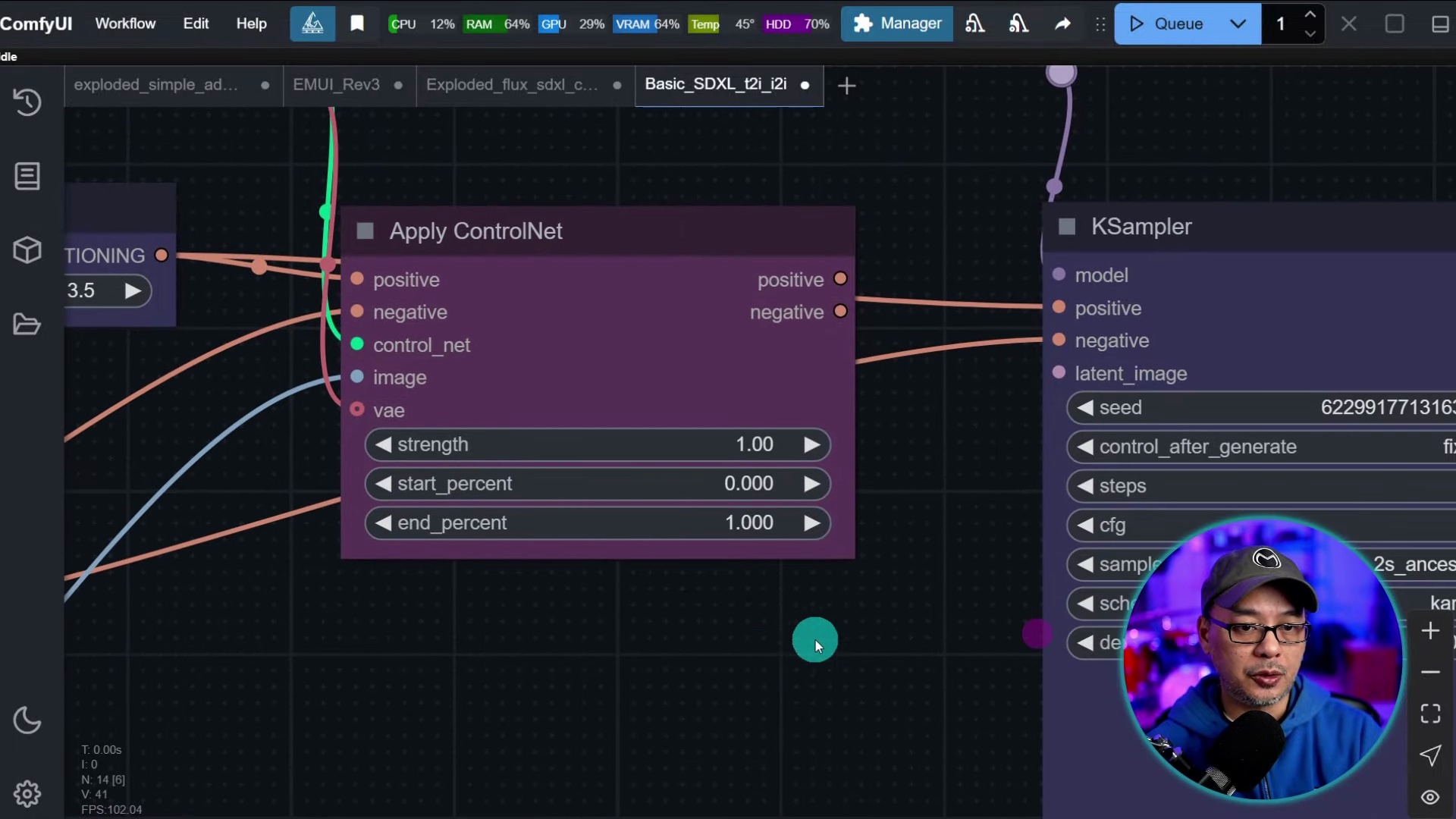Click the control_net input socket
Viewport: 1456px width, 819px height.
pos(357,344)
